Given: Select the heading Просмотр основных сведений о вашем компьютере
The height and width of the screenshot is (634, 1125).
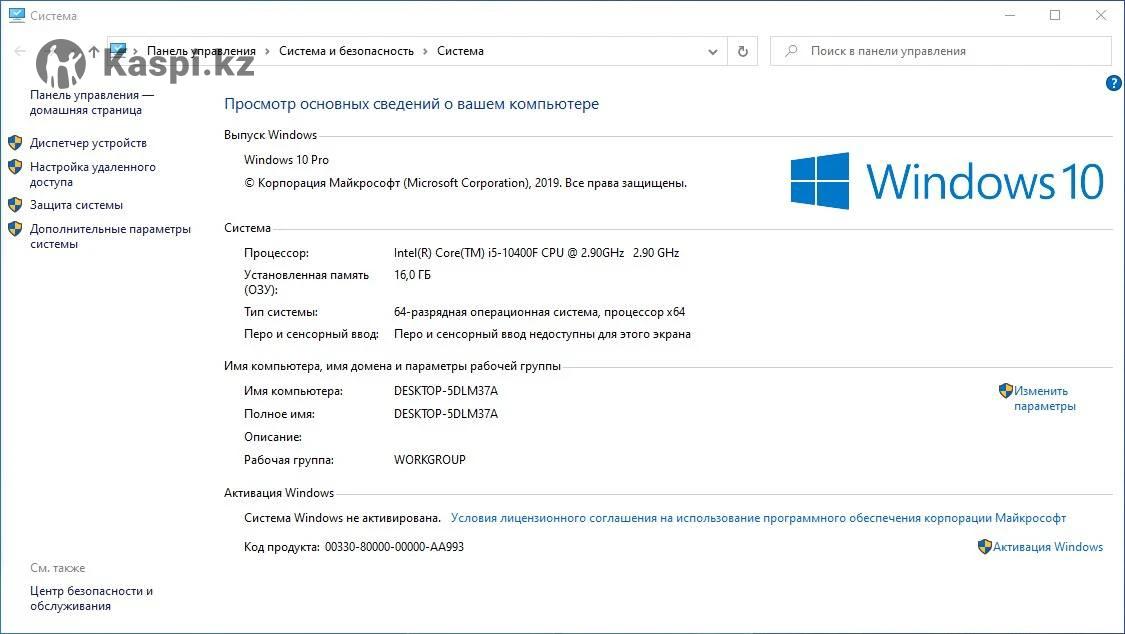Looking at the screenshot, I should (411, 104).
